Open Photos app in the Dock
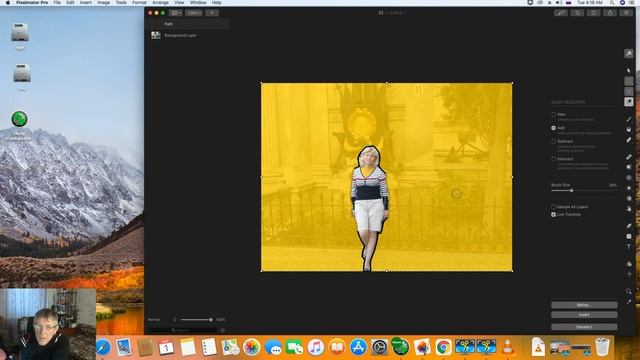 (x=251, y=347)
